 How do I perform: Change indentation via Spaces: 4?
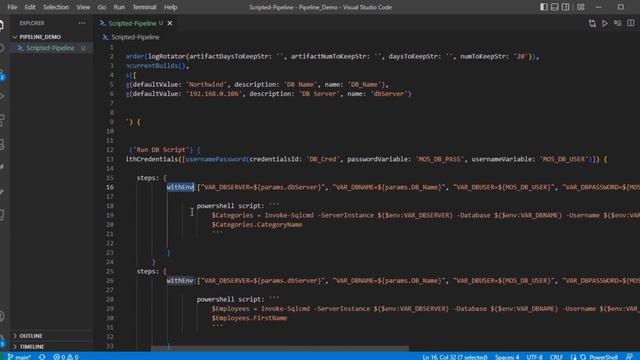[x=507, y=357]
